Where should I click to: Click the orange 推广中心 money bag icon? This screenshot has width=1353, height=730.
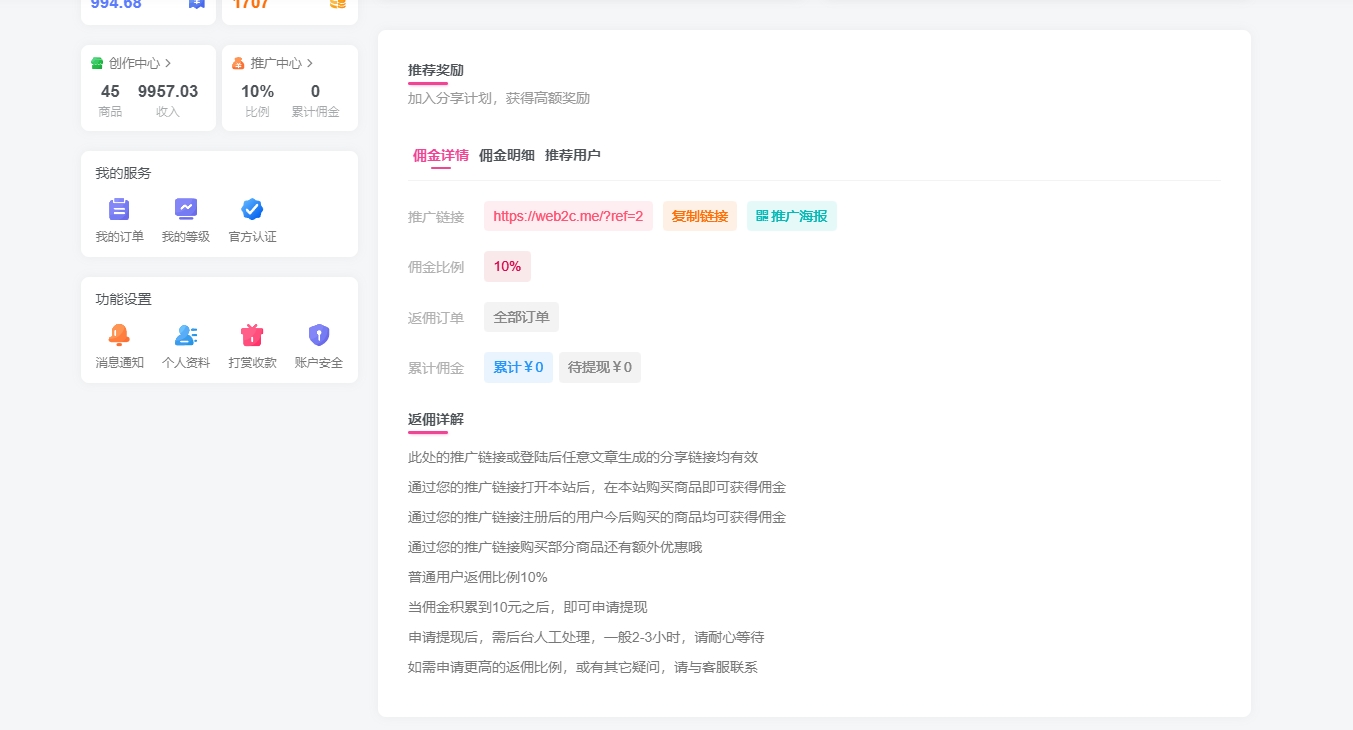(x=238, y=63)
